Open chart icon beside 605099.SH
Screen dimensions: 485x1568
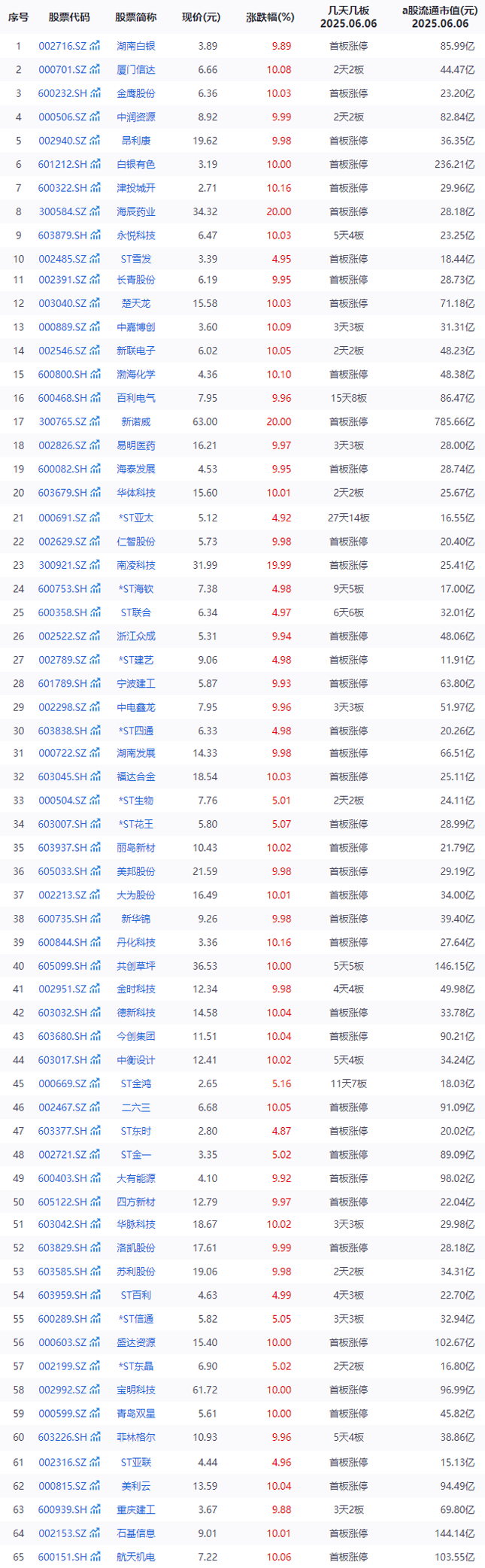tap(95, 965)
